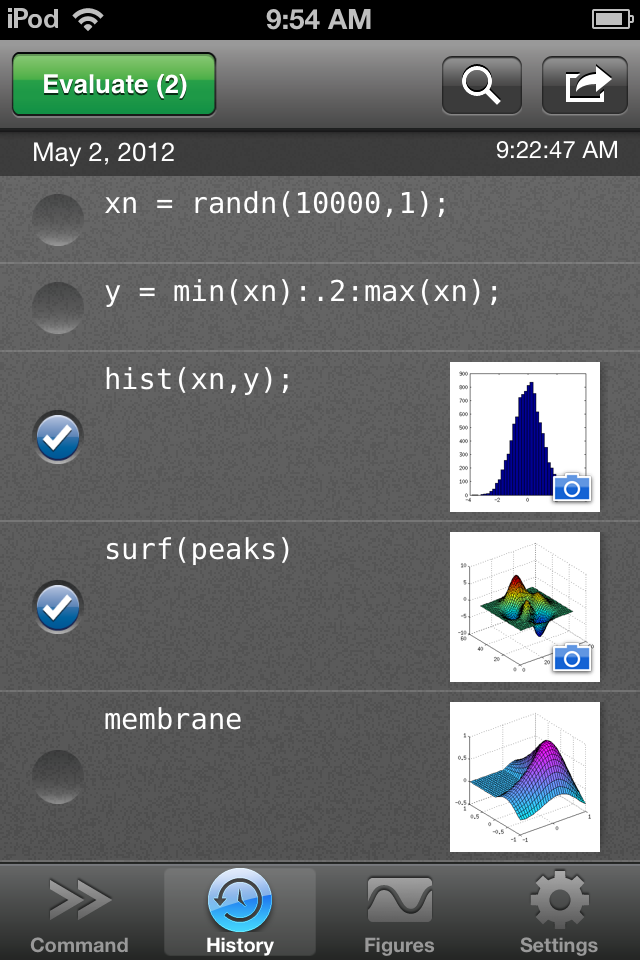Open the membrane plot thumbnail

[x=525, y=777]
